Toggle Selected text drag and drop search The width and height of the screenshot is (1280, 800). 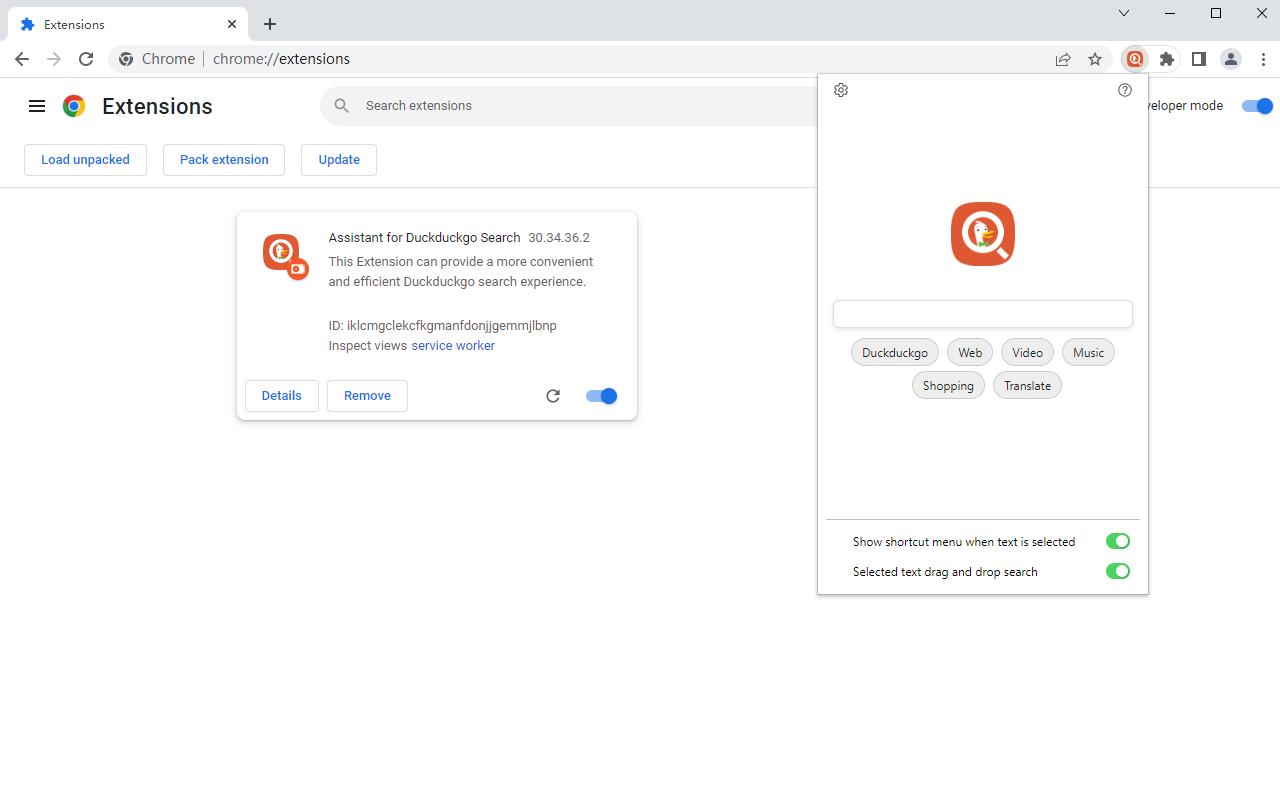[1118, 571]
